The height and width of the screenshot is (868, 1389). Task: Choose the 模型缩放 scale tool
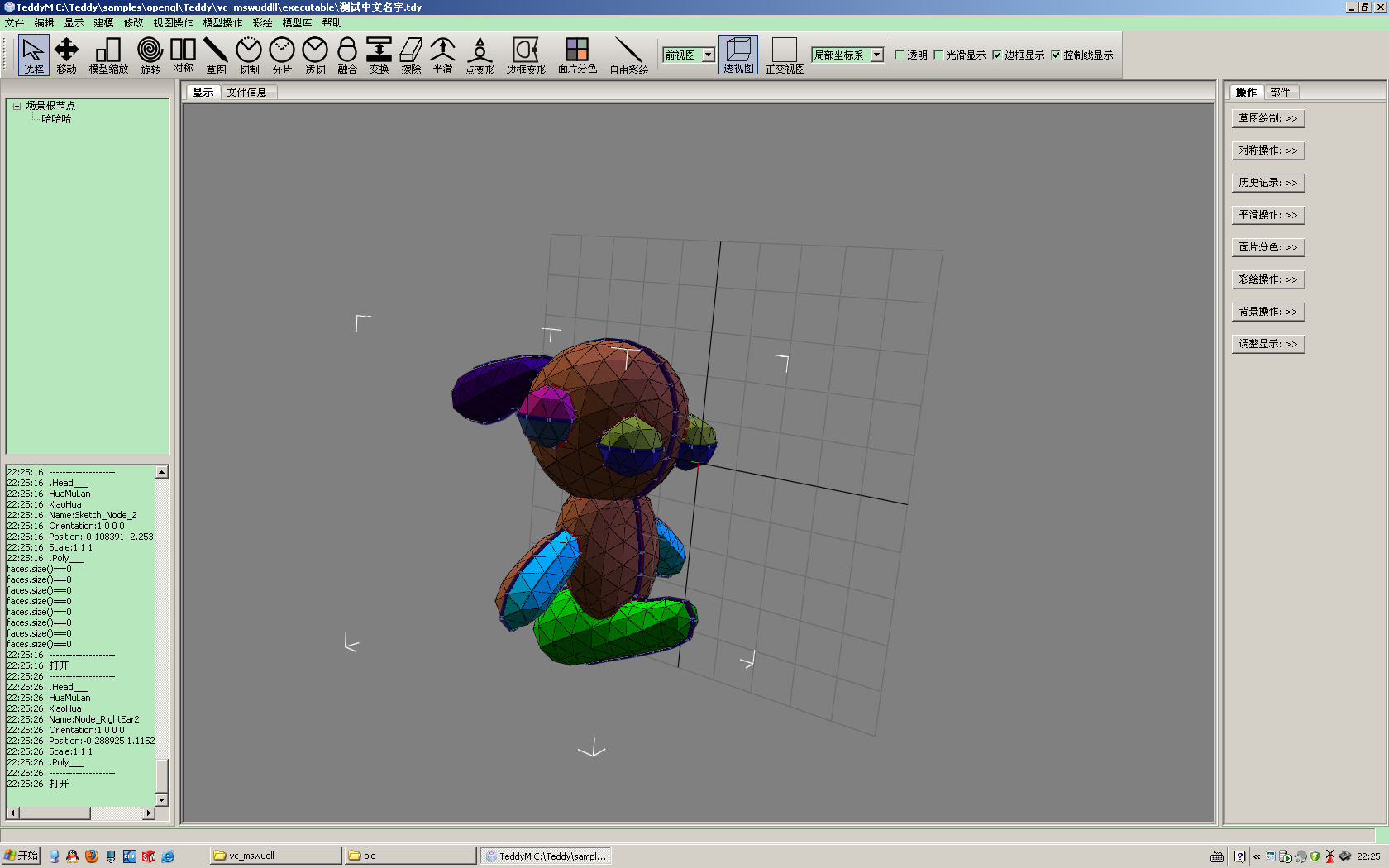tap(108, 55)
